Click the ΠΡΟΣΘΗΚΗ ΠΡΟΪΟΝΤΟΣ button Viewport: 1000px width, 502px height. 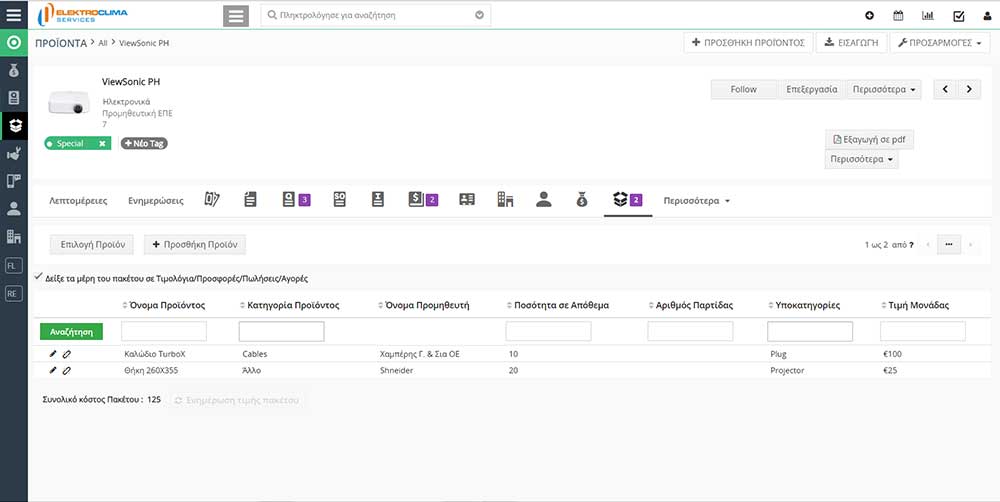(x=749, y=43)
